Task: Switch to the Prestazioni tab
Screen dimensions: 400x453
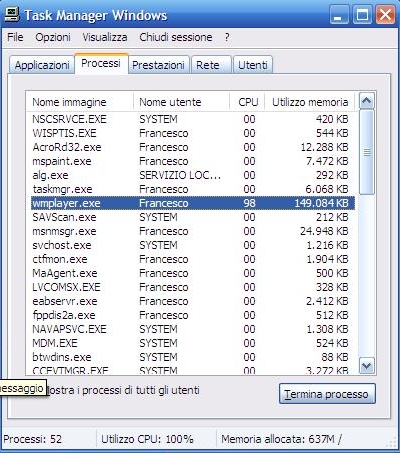Action: pyautogui.click(x=158, y=65)
